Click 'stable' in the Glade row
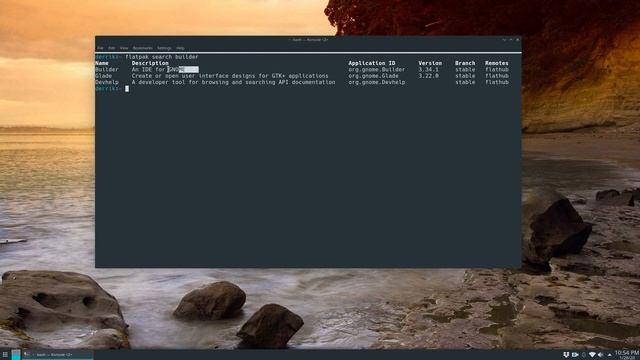The width and height of the screenshot is (640, 360). pos(465,76)
